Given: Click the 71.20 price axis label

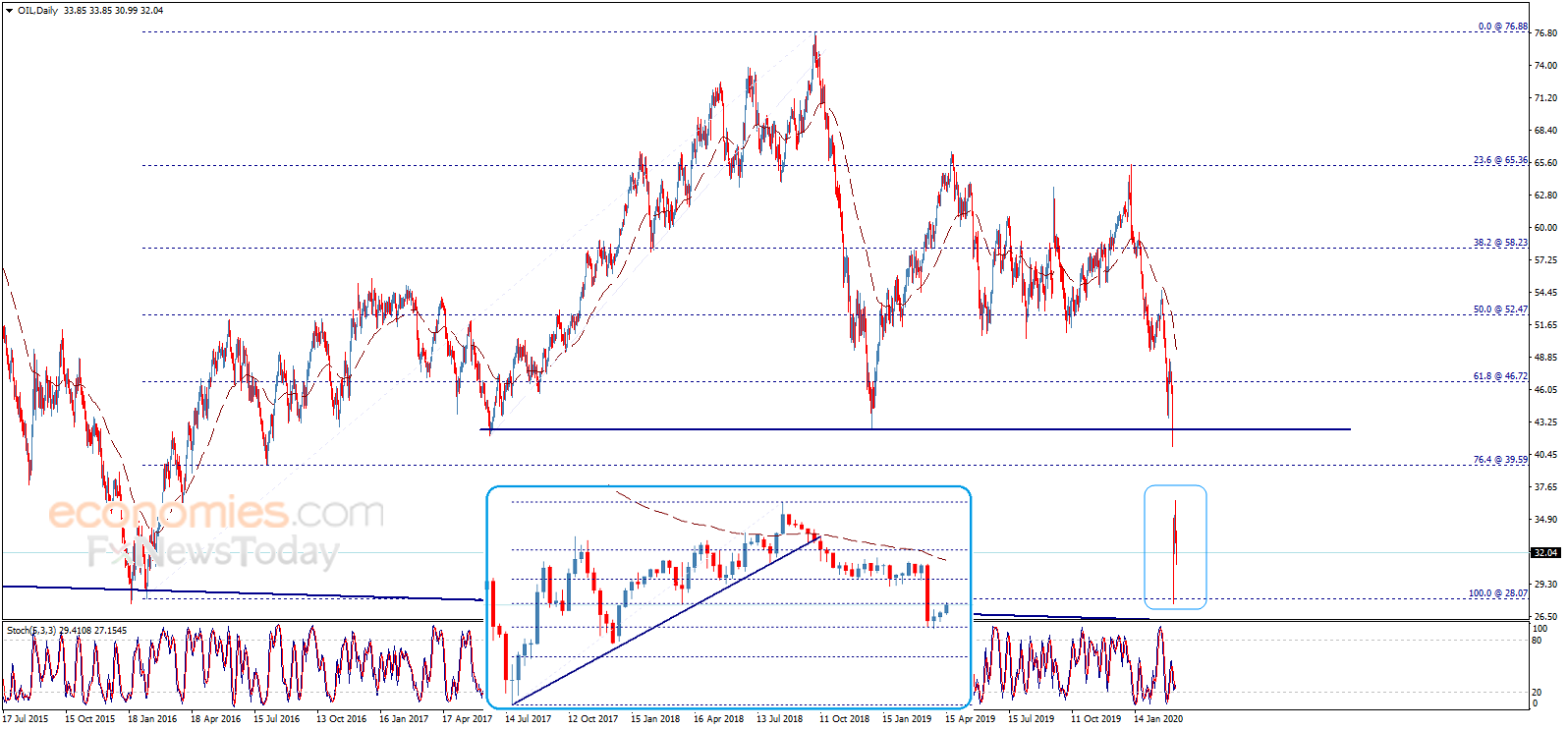Looking at the screenshot, I should pos(1545,98).
